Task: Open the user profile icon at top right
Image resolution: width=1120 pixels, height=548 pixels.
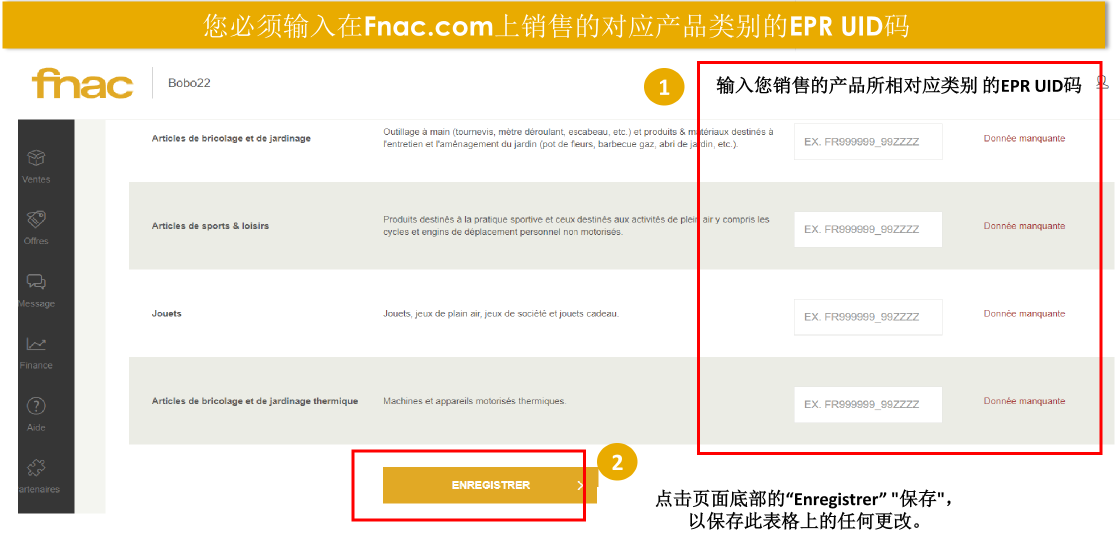Action: tap(1102, 82)
